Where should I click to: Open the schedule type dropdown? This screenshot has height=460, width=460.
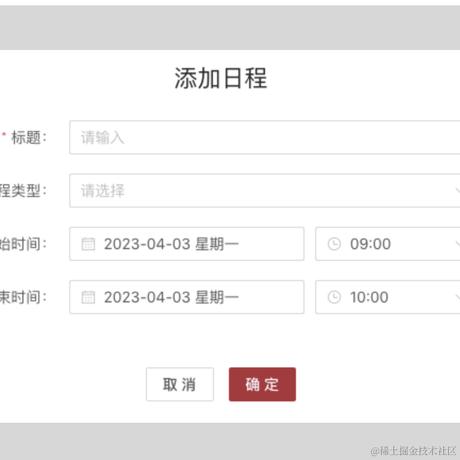pyautogui.click(x=265, y=191)
